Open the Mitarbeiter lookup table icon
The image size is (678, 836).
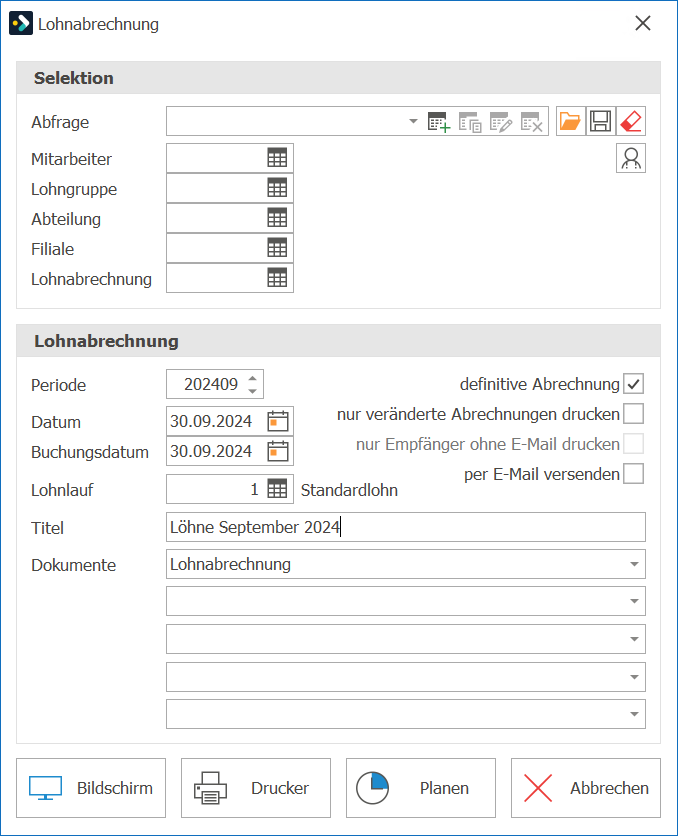coord(277,158)
